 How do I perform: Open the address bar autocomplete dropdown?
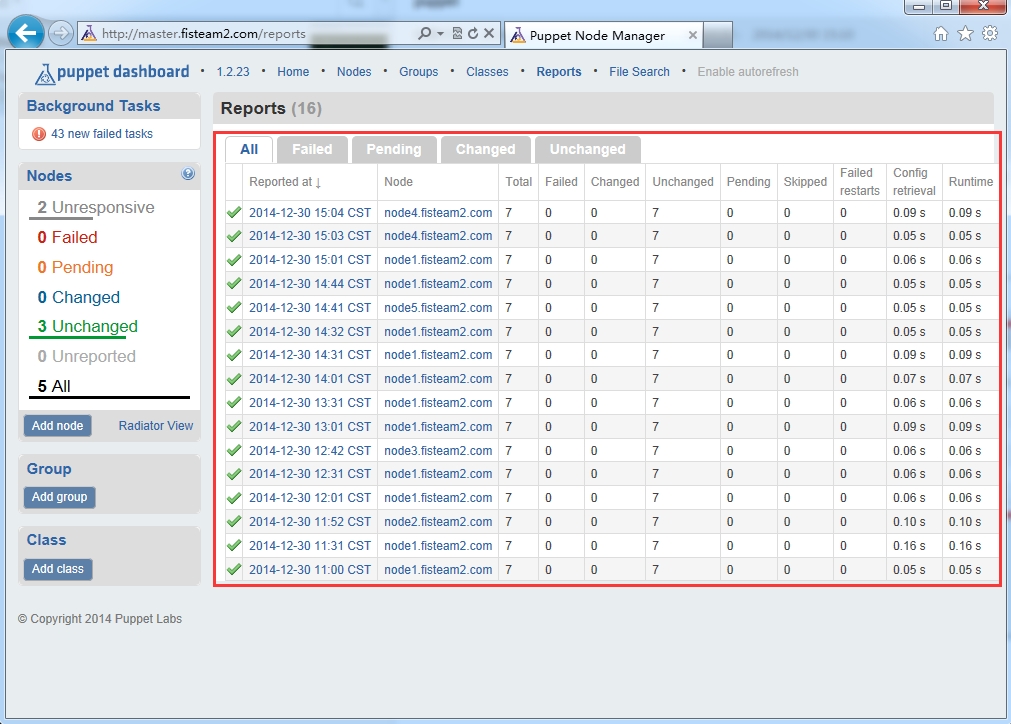tap(439, 32)
